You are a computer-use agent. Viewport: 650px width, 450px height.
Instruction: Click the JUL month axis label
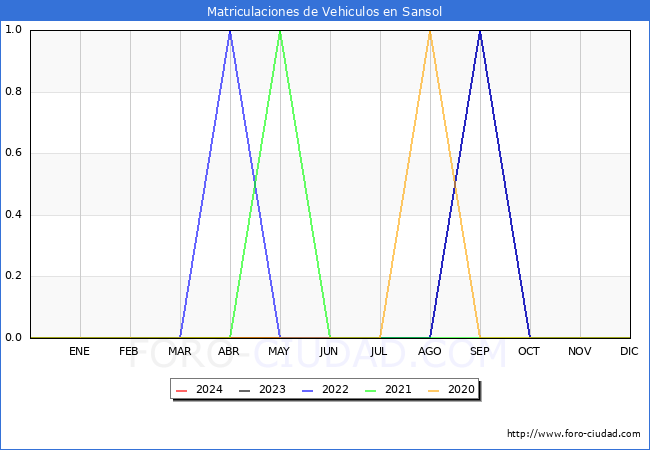click(379, 351)
